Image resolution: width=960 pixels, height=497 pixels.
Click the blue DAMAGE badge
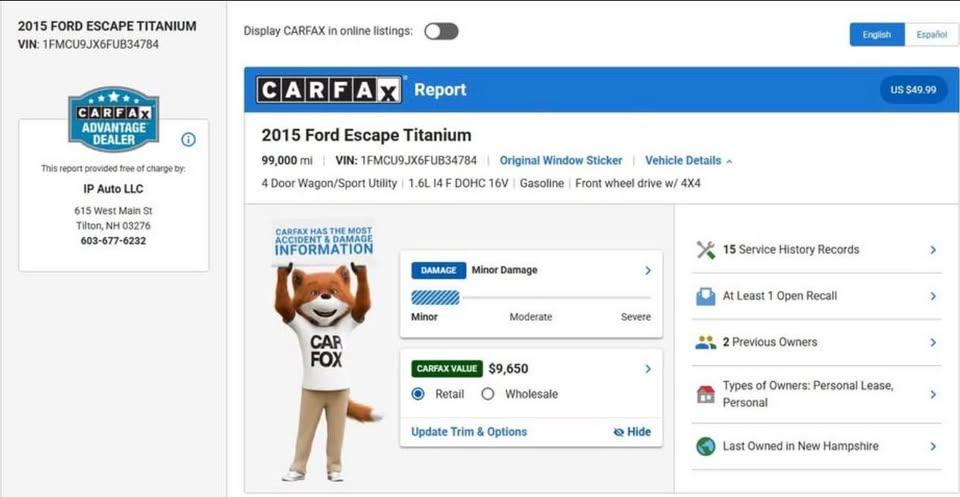[x=438, y=271]
